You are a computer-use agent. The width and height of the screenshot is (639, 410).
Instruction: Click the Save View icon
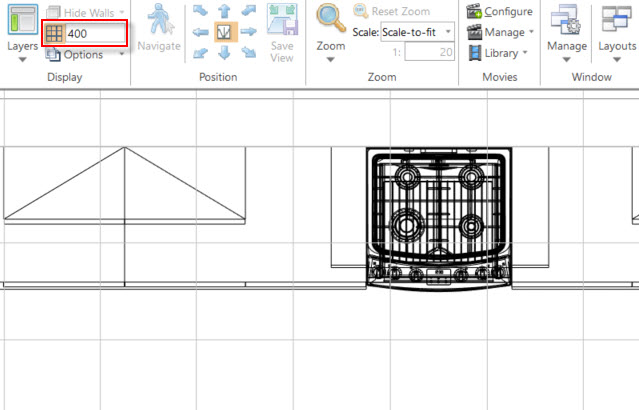pyautogui.click(x=282, y=20)
